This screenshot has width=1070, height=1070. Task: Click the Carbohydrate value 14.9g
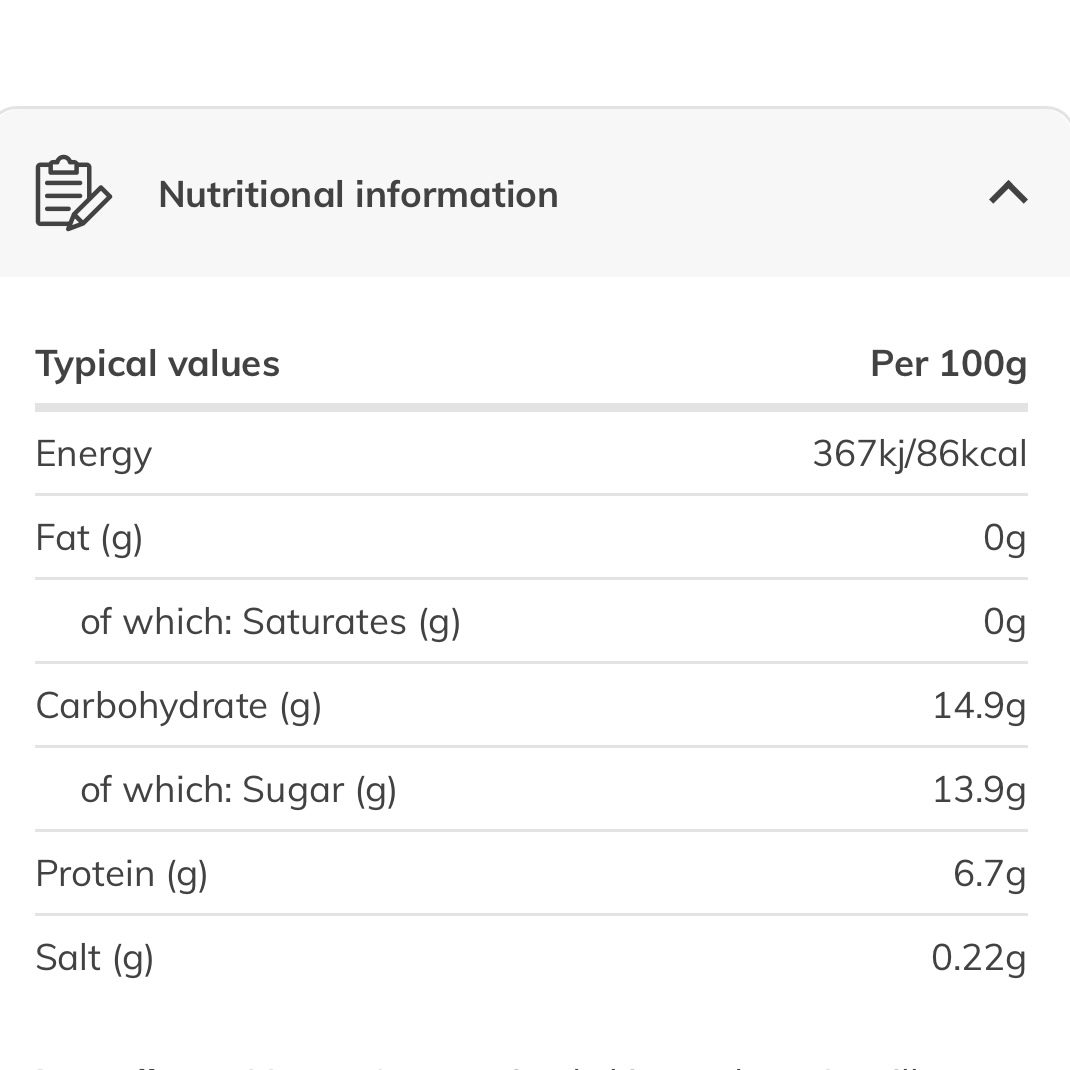[x=979, y=706]
